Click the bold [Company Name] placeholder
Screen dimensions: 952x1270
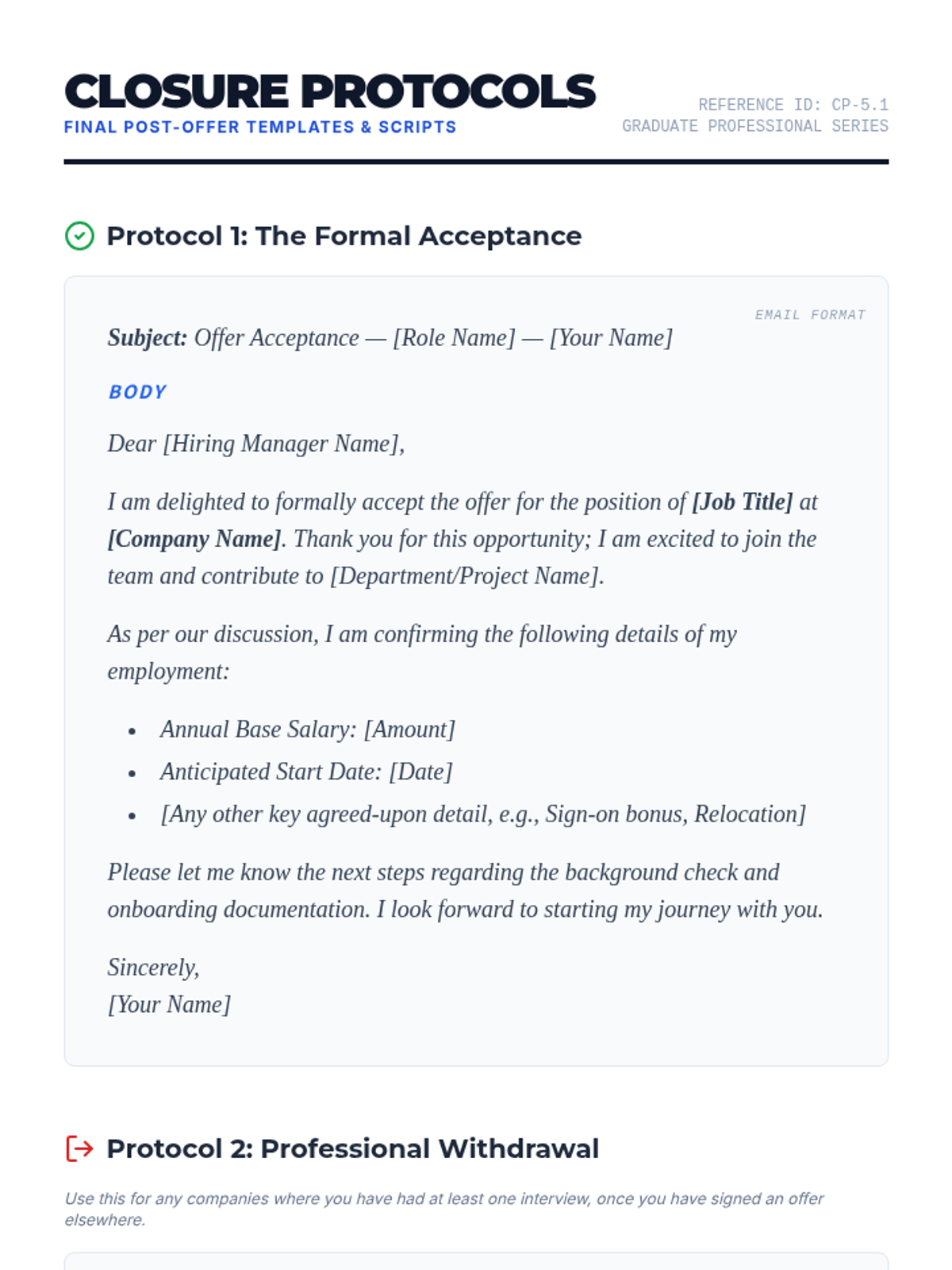pos(194,540)
